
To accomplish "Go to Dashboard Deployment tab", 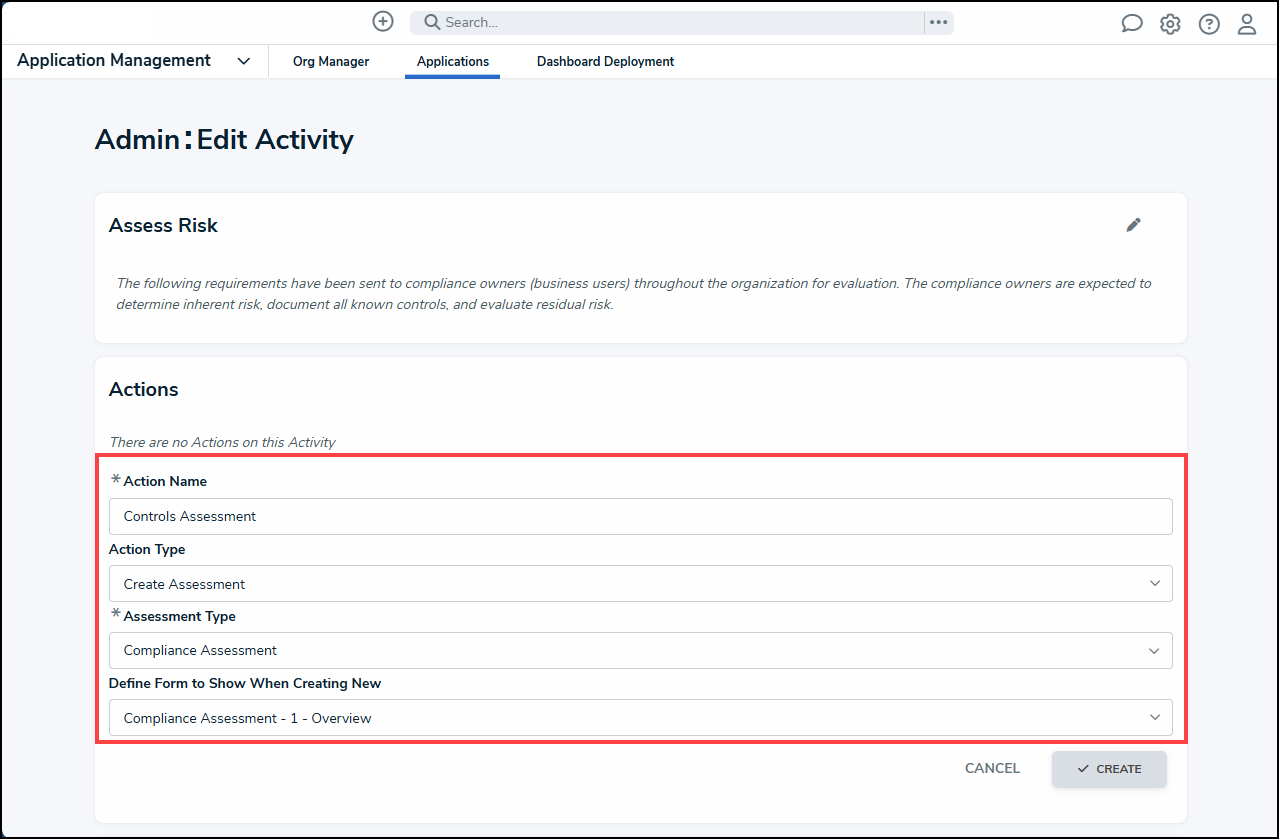I will point(605,62).
